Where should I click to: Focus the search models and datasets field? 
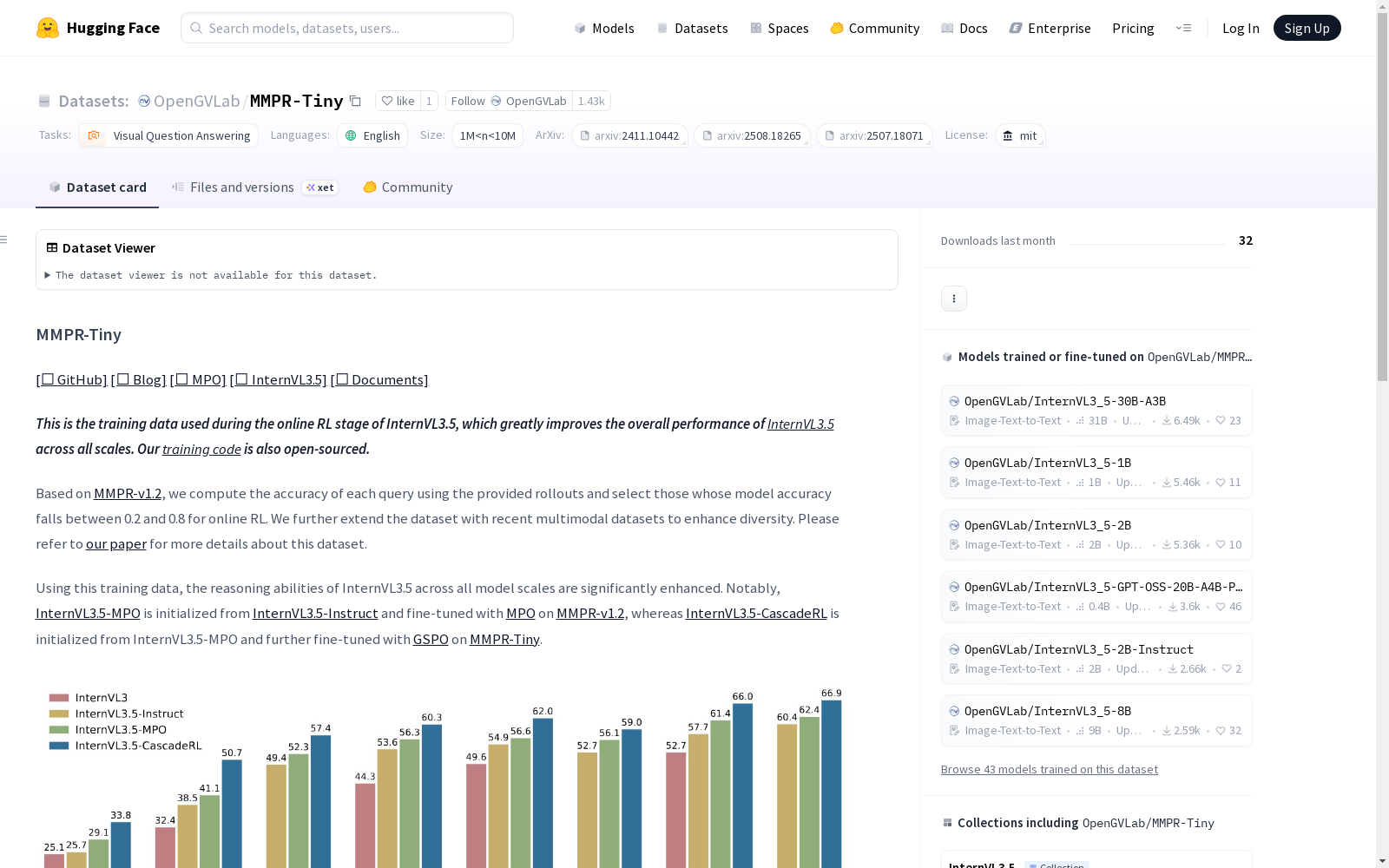(x=347, y=28)
